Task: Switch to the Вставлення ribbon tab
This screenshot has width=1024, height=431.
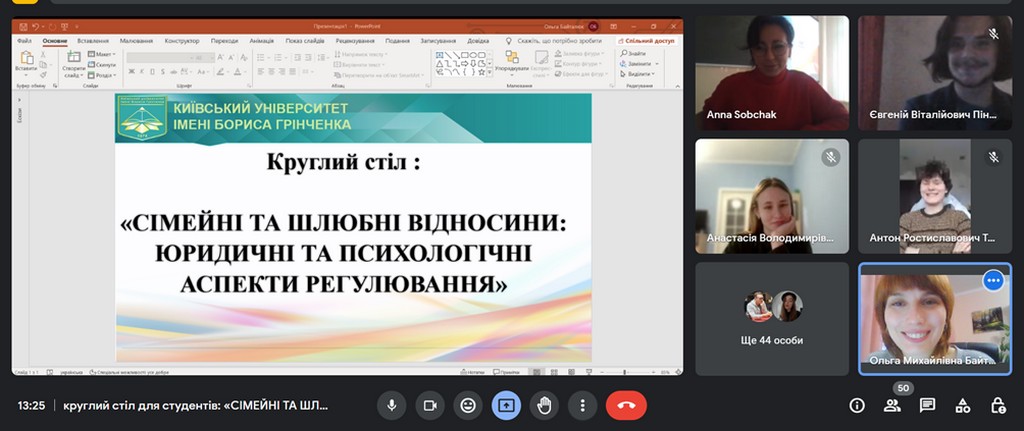Action: tap(92, 41)
